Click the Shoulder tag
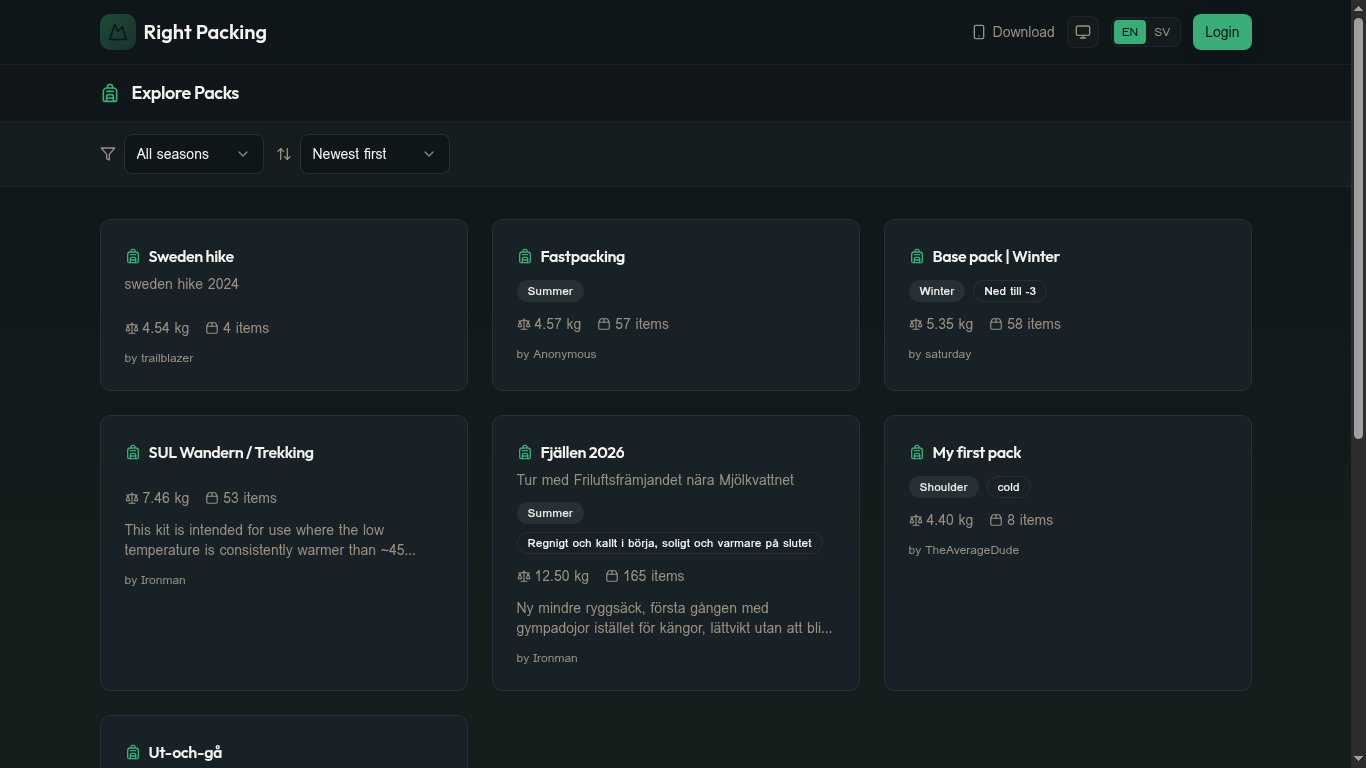Screen dimensions: 1366x768 point(944,487)
